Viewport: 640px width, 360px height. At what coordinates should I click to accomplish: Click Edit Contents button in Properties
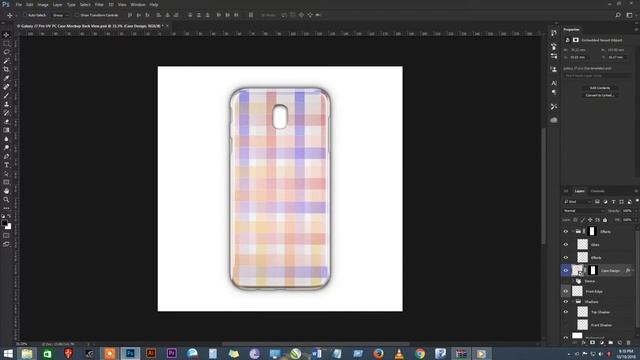tap(600, 88)
